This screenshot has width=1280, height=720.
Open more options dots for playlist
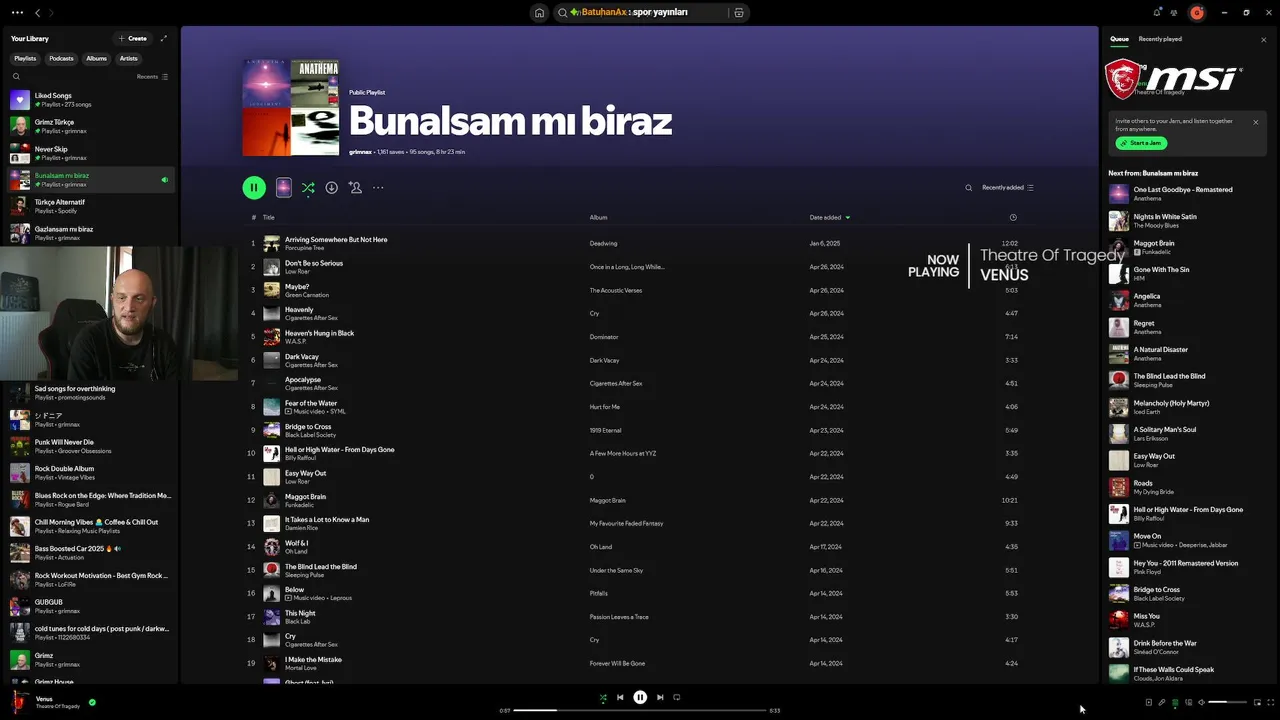point(378,187)
